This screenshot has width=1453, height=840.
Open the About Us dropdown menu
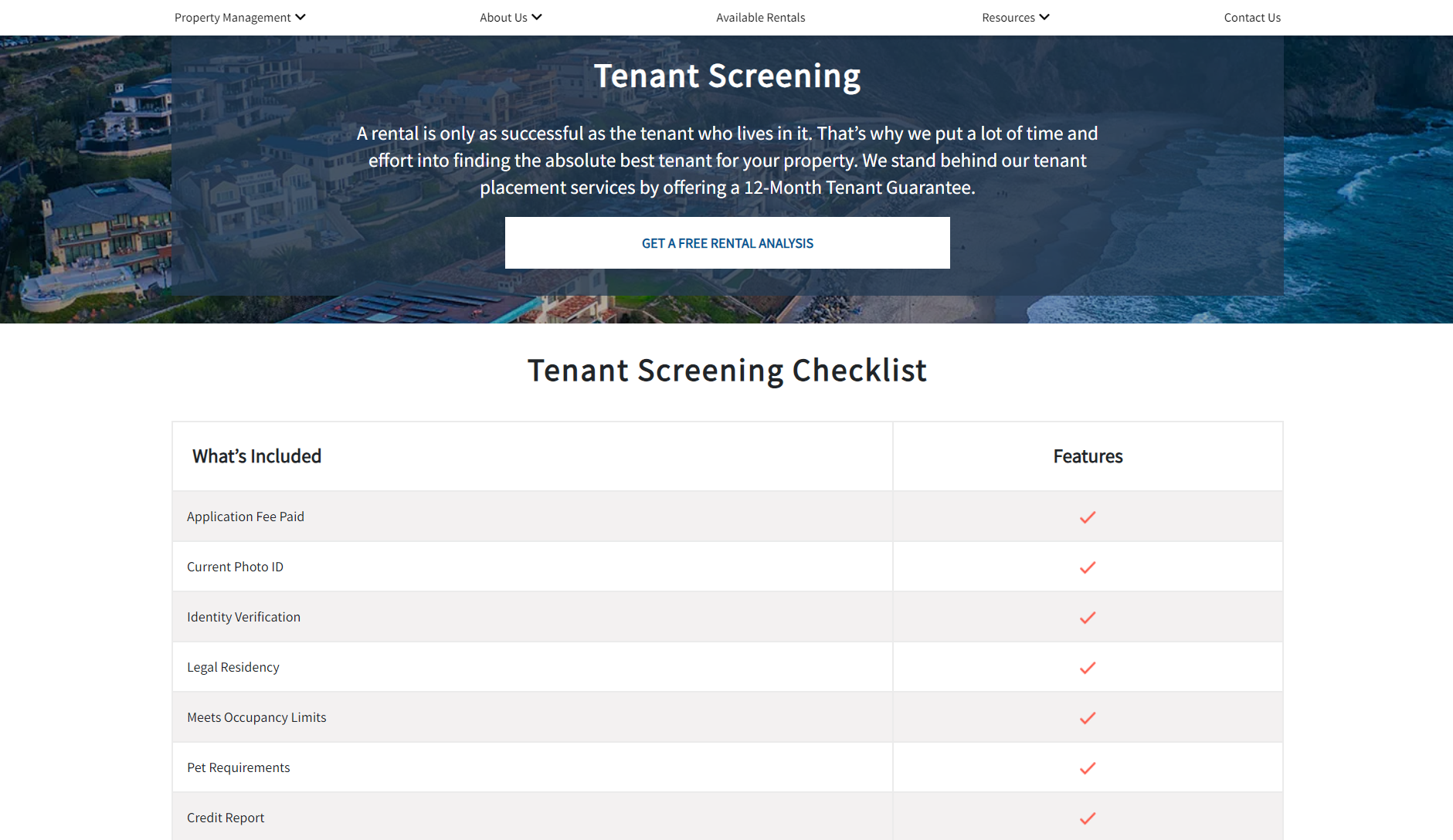pos(511,18)
